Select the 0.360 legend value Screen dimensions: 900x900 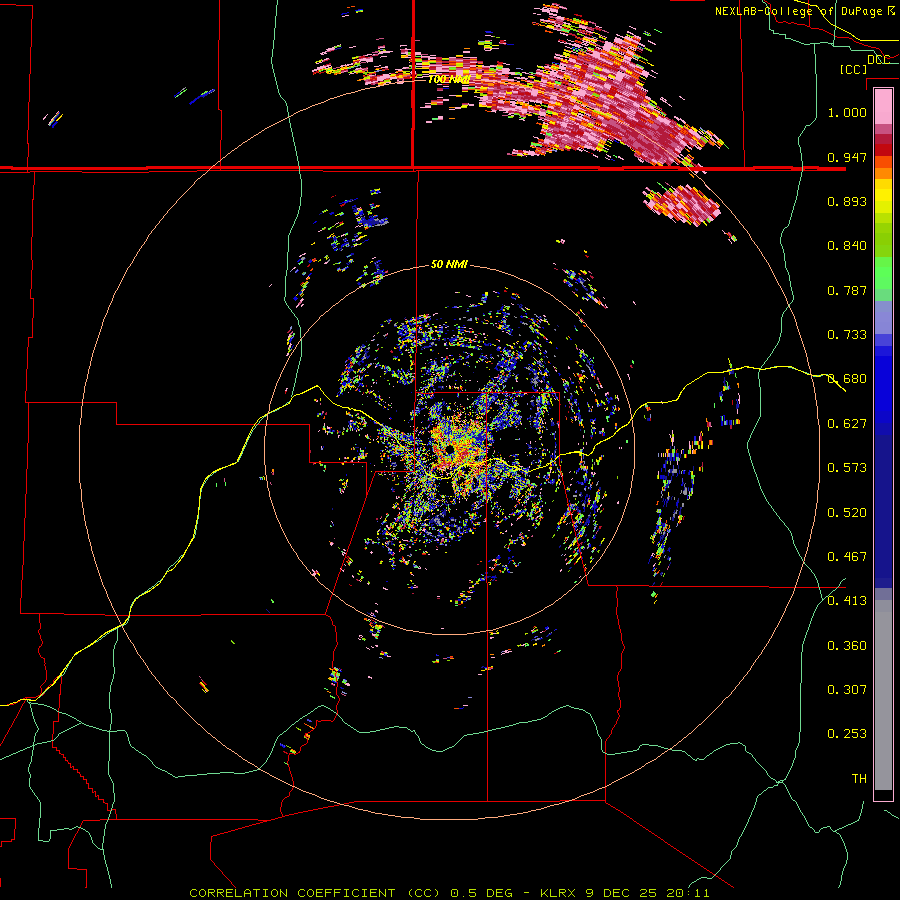pos(847,646)
